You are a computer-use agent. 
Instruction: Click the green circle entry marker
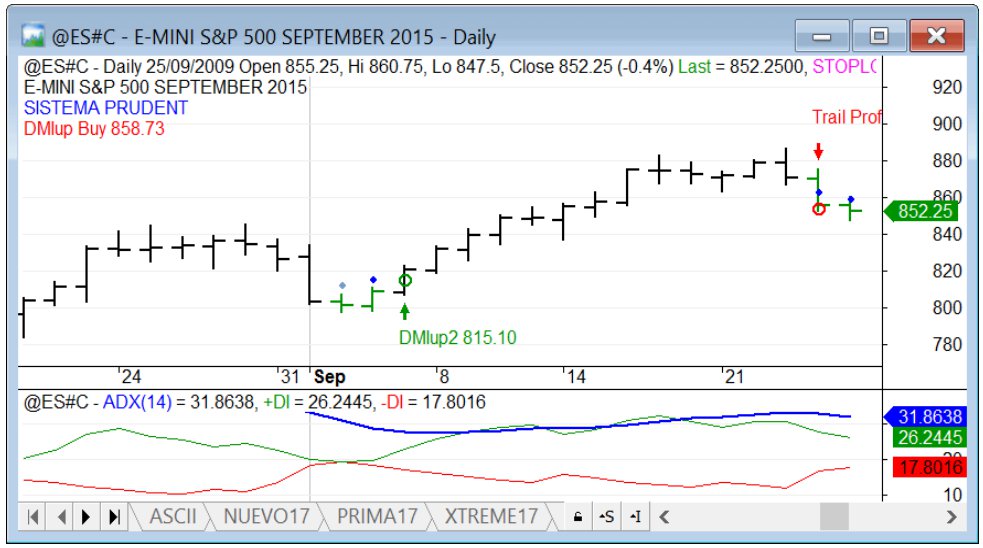pos(405,280)
